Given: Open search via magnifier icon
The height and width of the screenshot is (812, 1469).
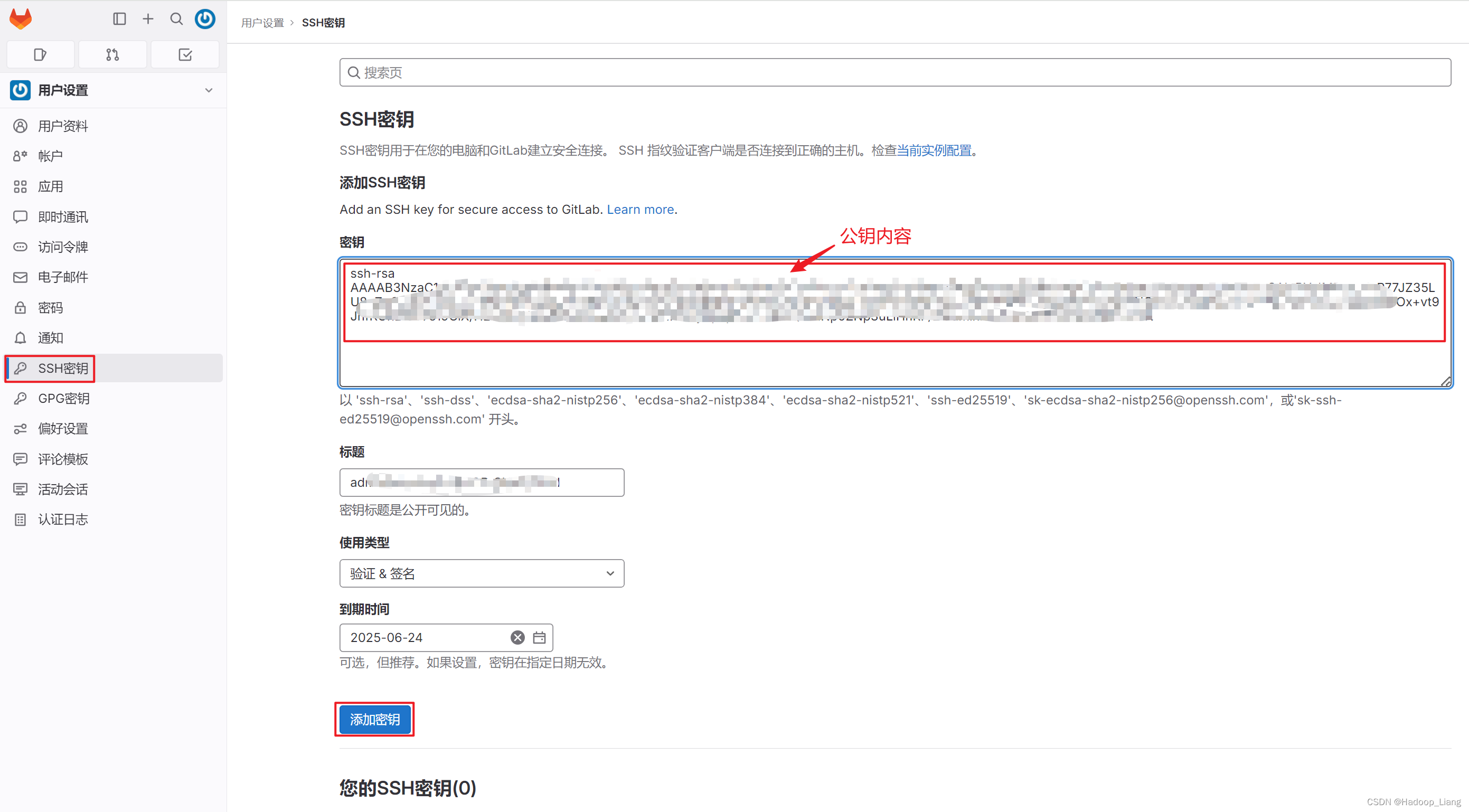Looking at the screenshot, I should [x=176, y=19].
